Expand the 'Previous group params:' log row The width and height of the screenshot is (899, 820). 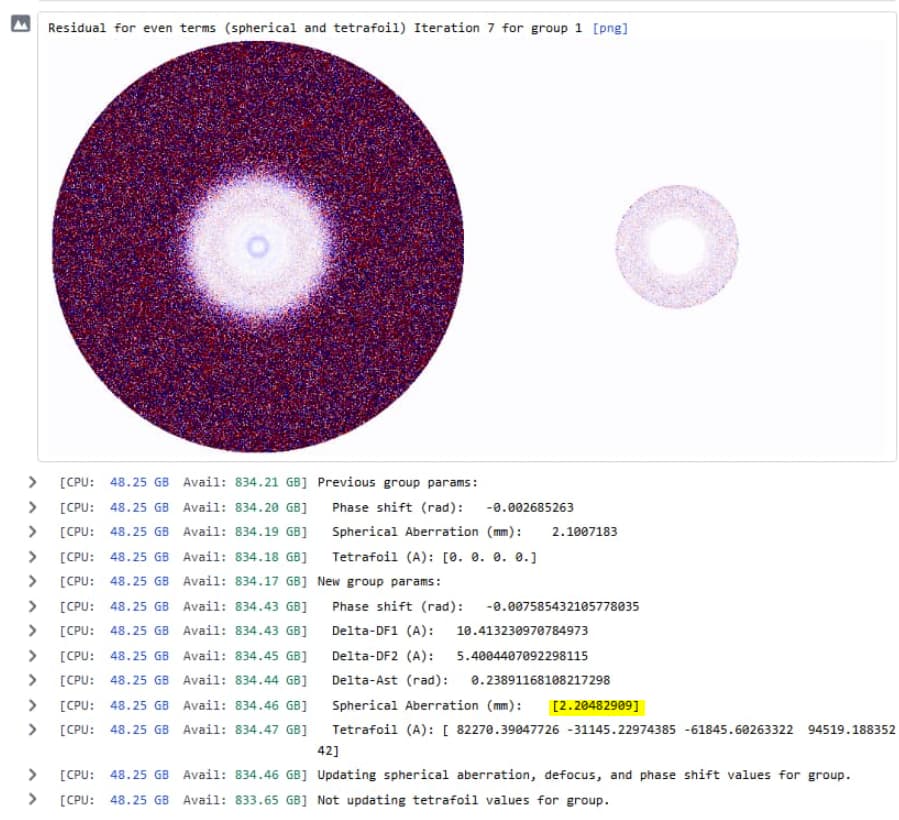click(33, 482)
